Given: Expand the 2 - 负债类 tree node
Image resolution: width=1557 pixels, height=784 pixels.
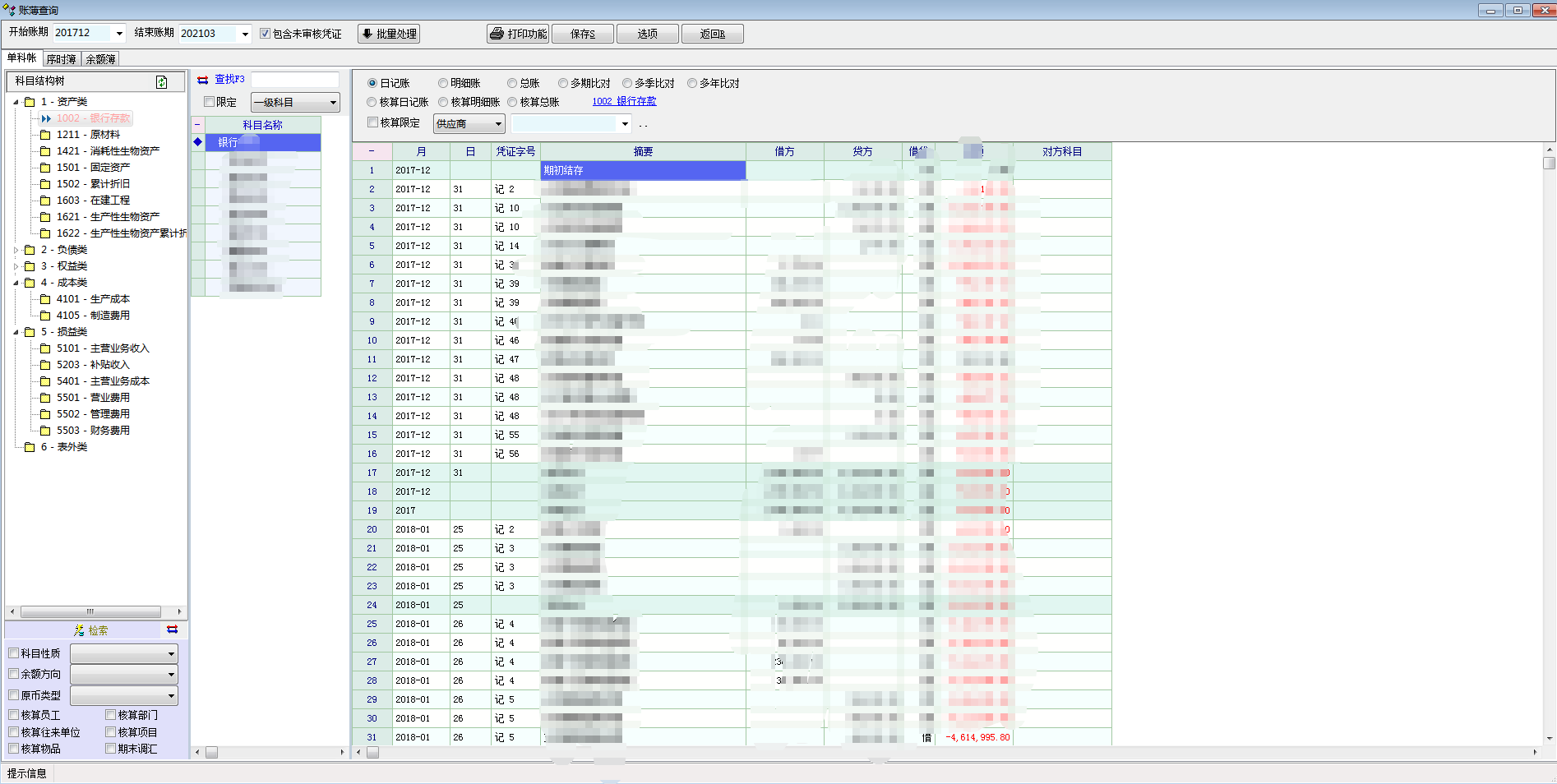Looking at the screenshot, I should point(16,250).
